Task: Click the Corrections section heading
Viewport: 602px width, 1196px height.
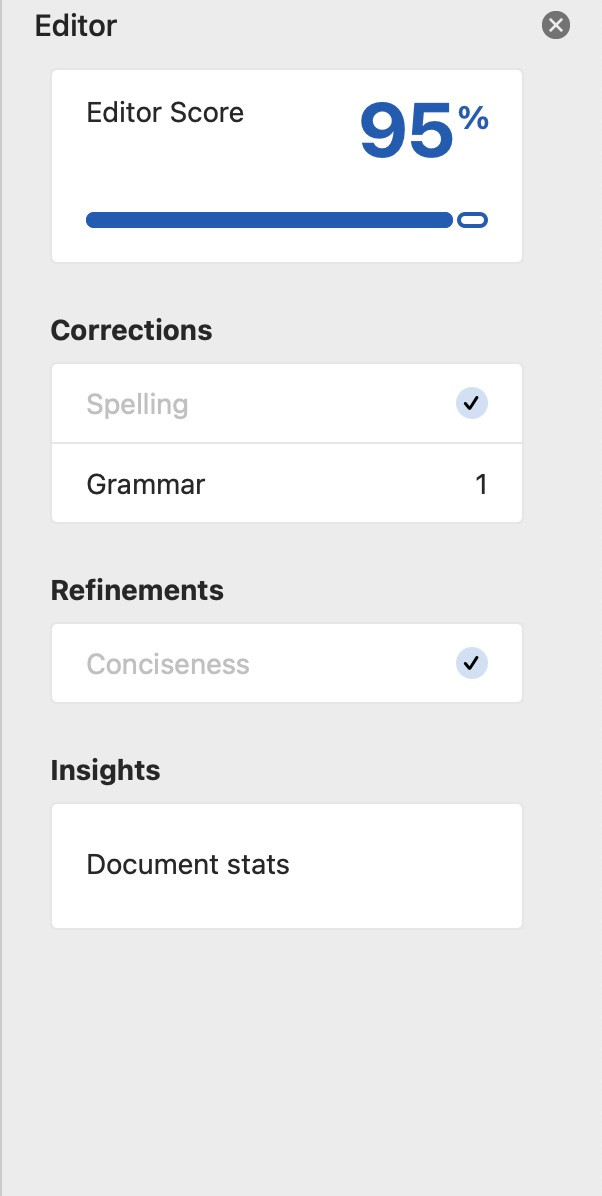Action: click(131, 330)
